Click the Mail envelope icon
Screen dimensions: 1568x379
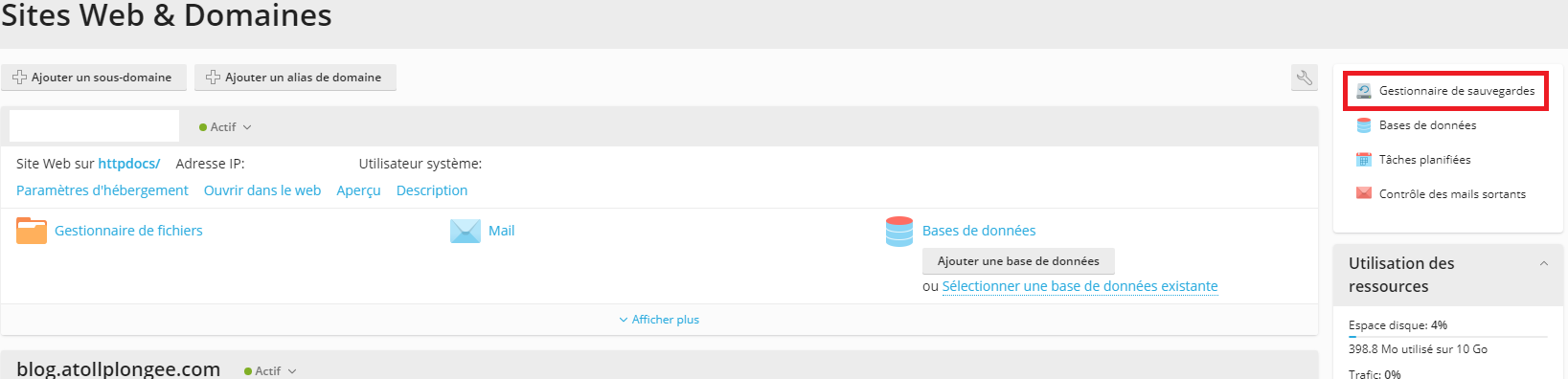point(466,231)
